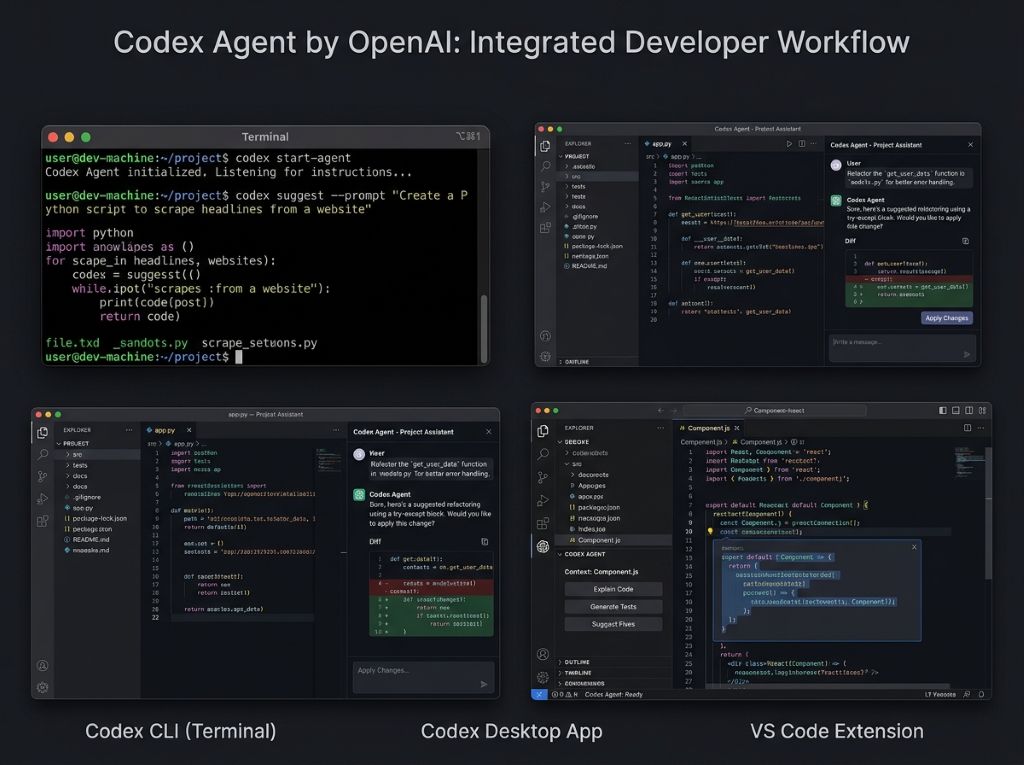Open Extensions in the Component.js window activity bar
Viewport: 1024px width, 765px height.
543,524
